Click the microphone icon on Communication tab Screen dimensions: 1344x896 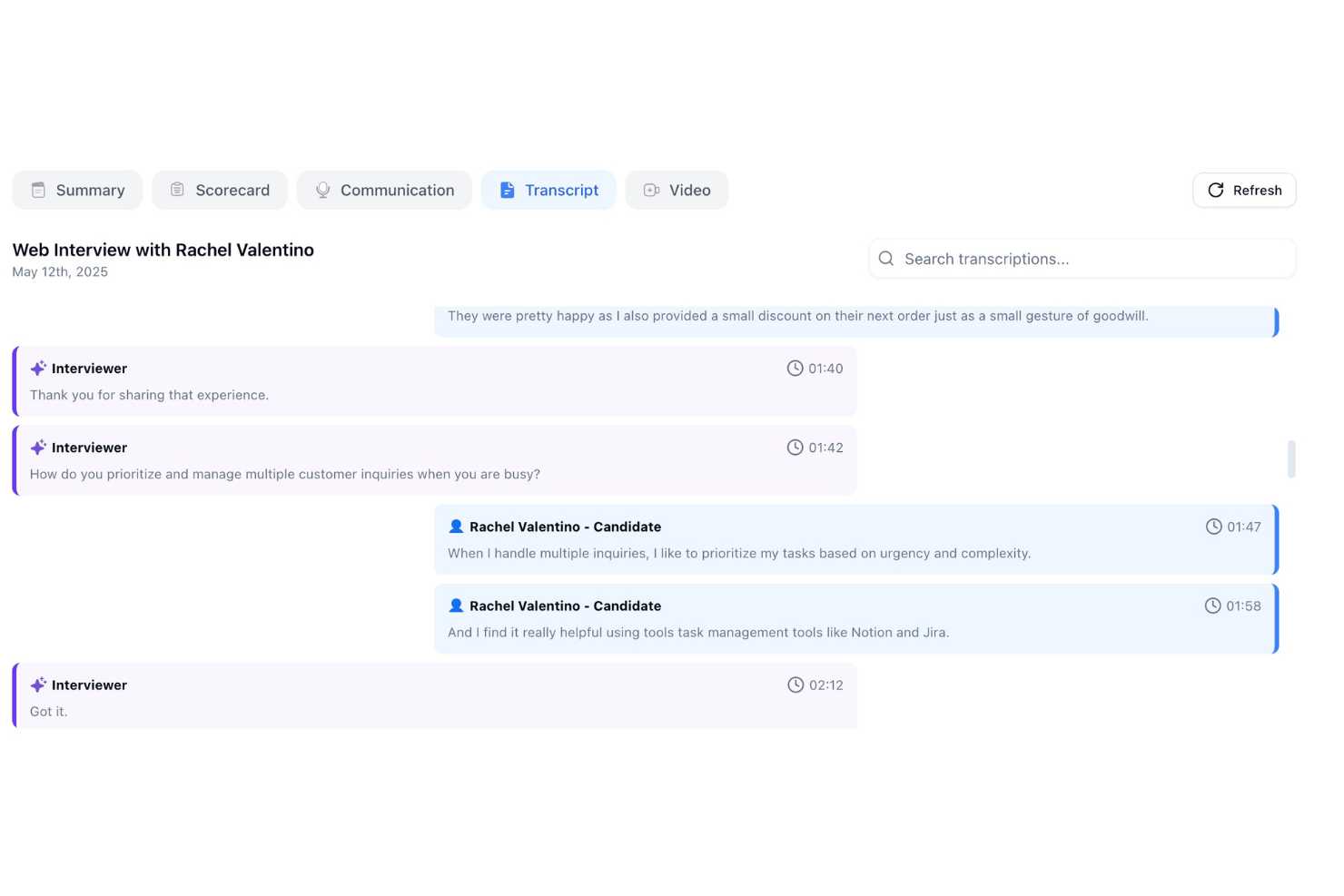[322, 190]
